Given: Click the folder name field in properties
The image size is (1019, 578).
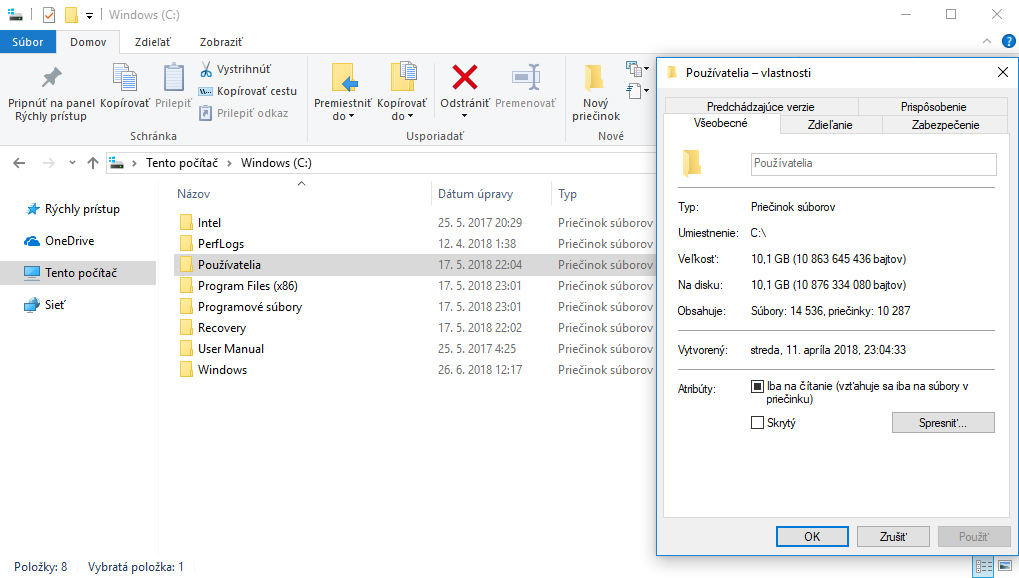Looking at the screenshot, I should coord(873,164).
